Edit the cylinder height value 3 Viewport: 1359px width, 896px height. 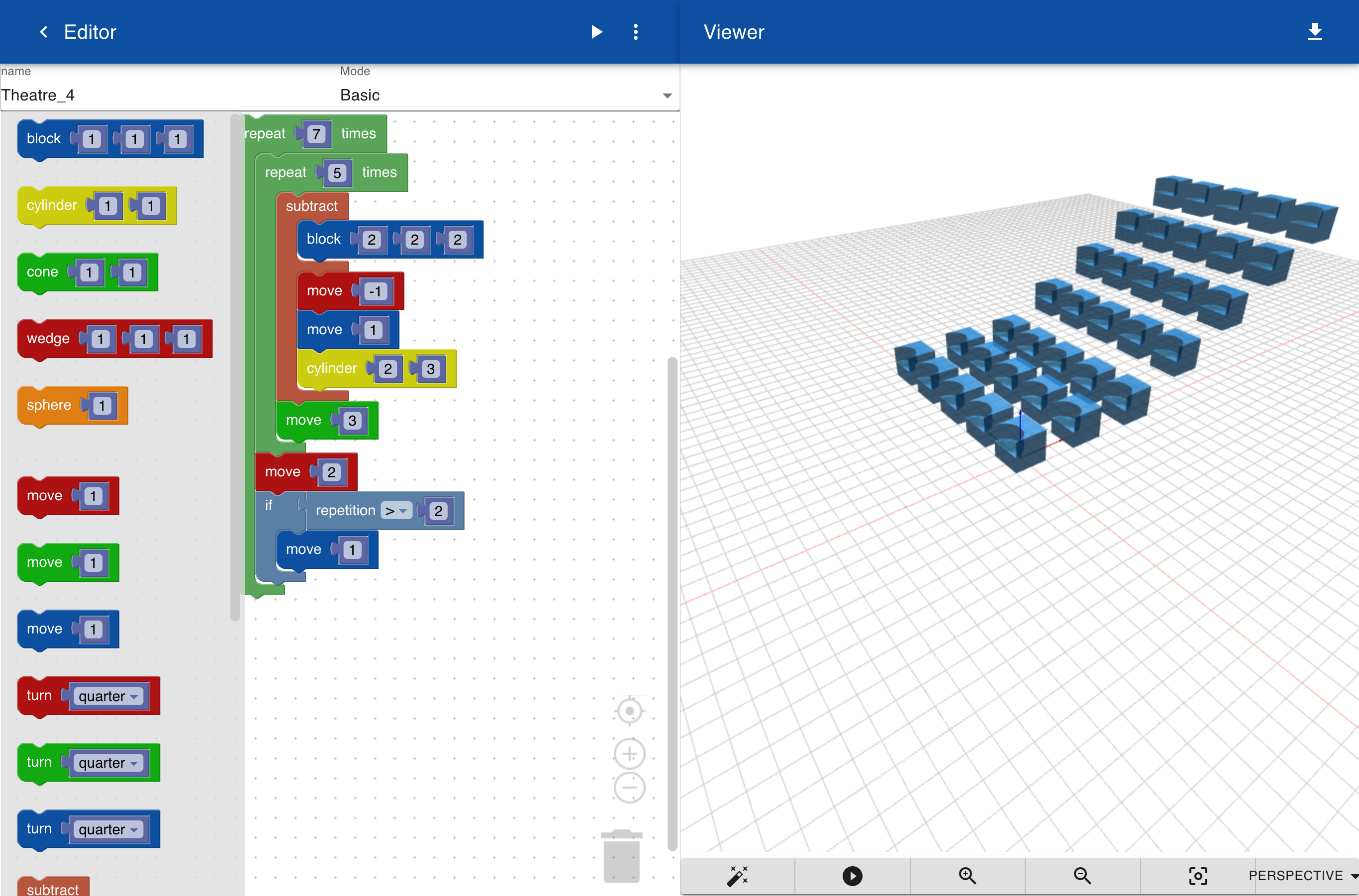431,369
